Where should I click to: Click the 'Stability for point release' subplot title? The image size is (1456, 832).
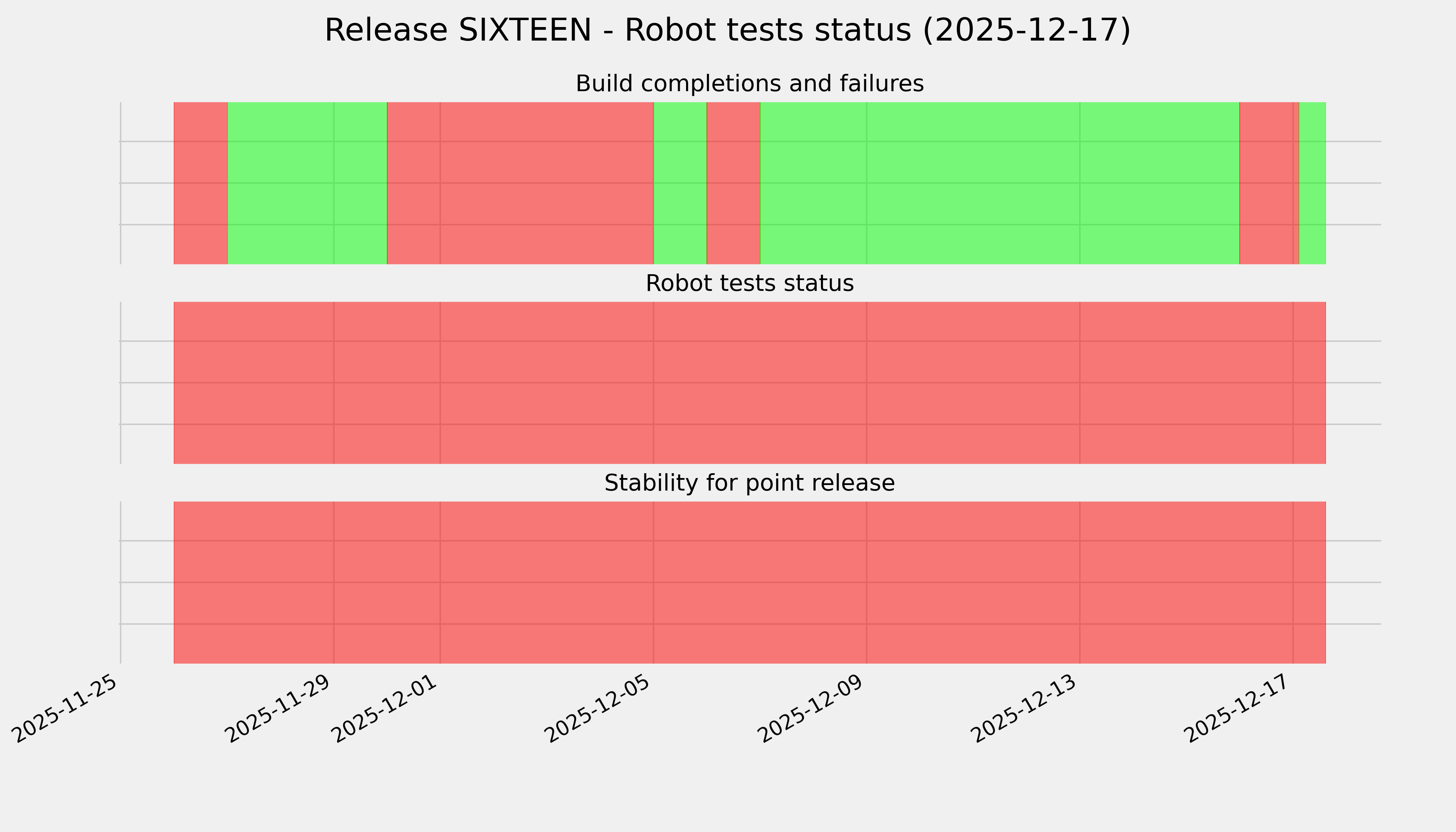749,484
